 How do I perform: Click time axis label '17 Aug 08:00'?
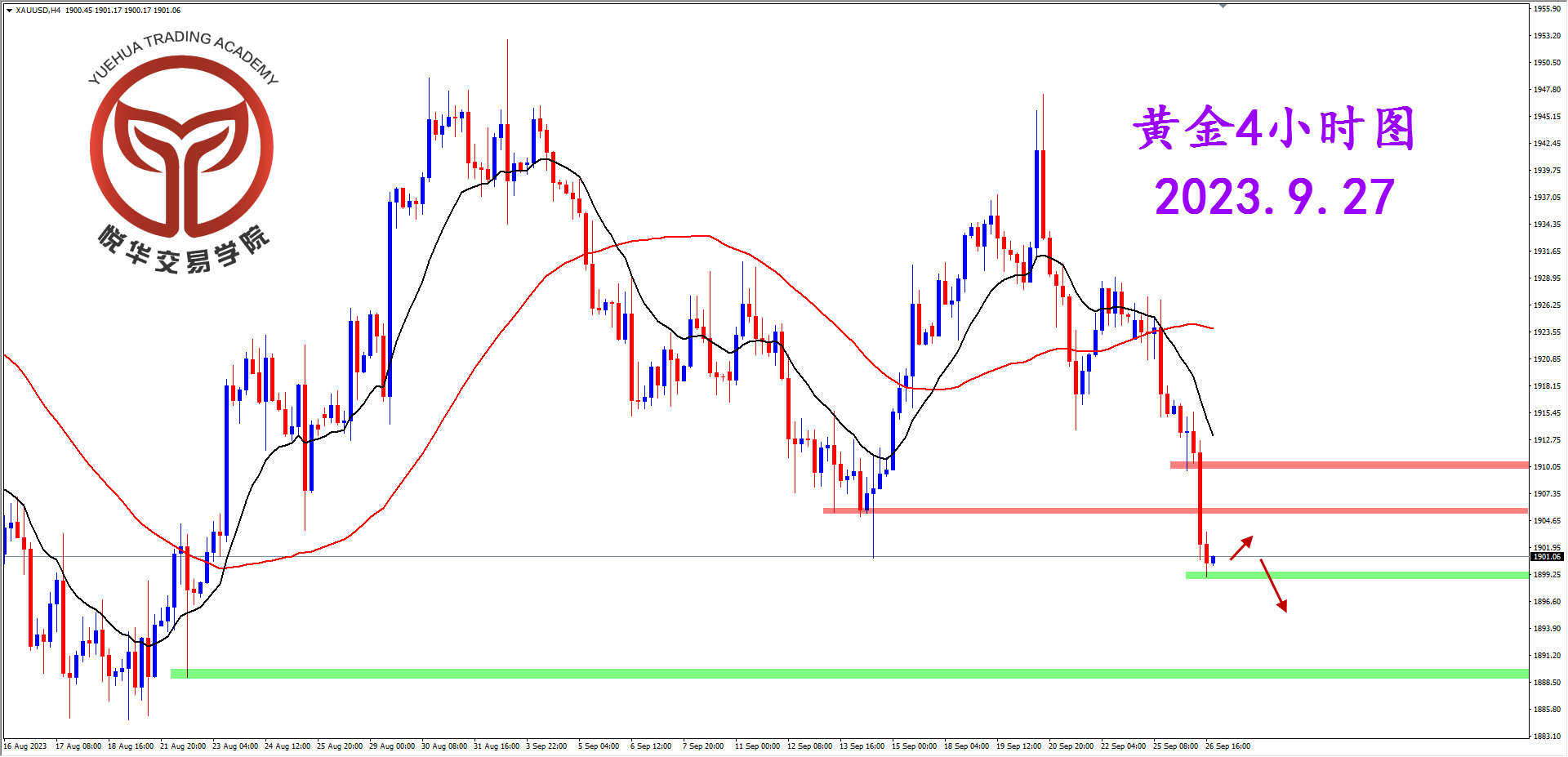click(x=78, y=746)
